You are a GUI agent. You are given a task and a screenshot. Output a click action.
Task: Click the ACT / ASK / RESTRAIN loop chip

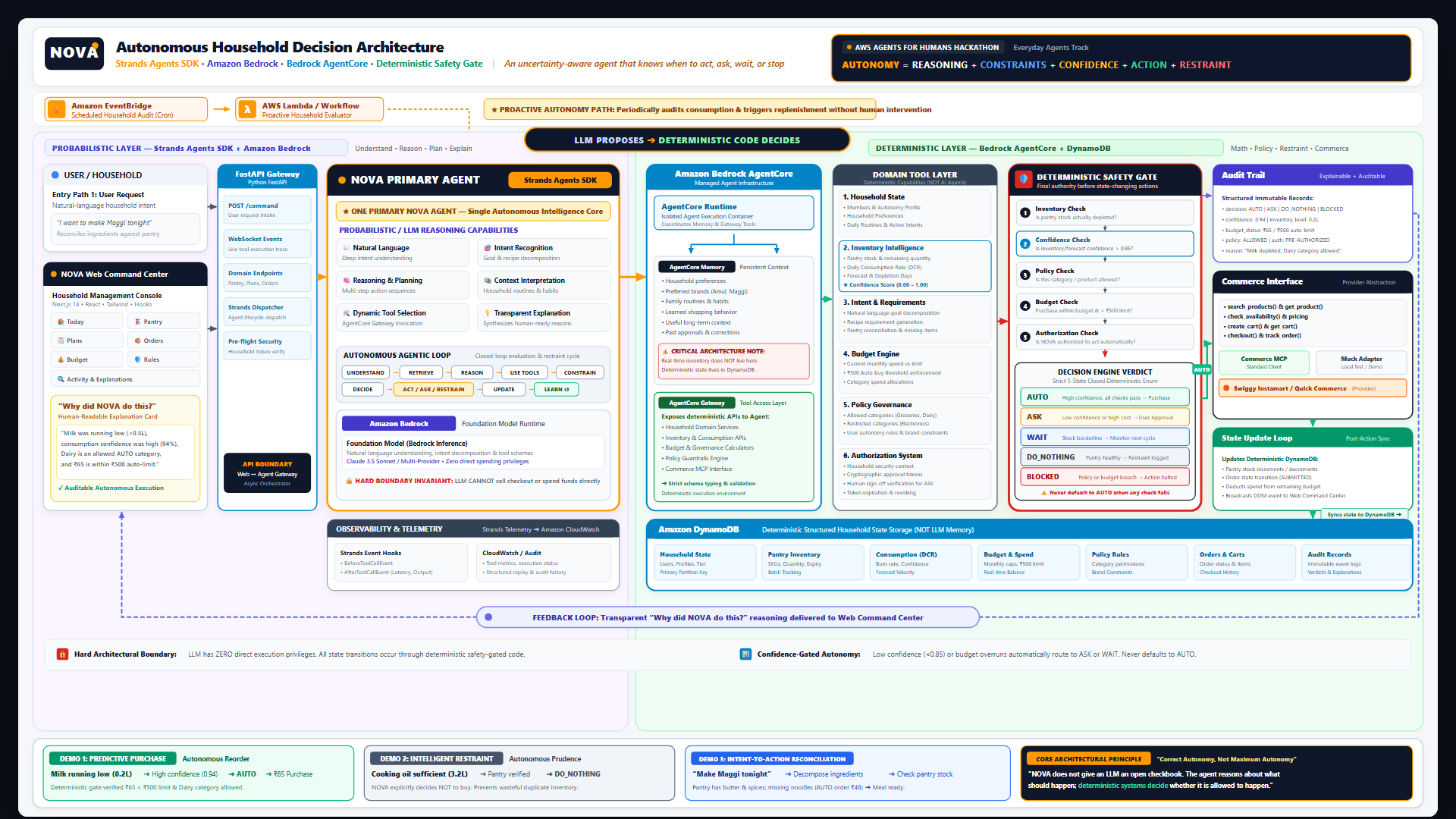coord(433,389)
